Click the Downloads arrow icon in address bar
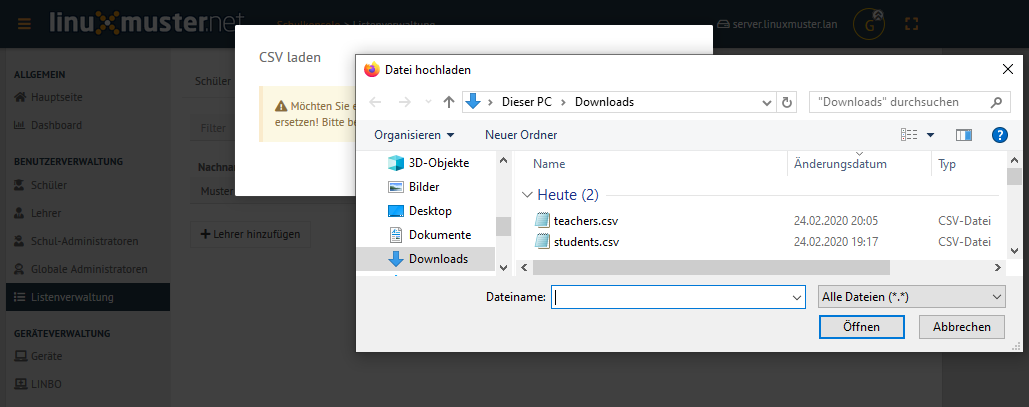The image size is (1029, 407). tap(473, 102)
